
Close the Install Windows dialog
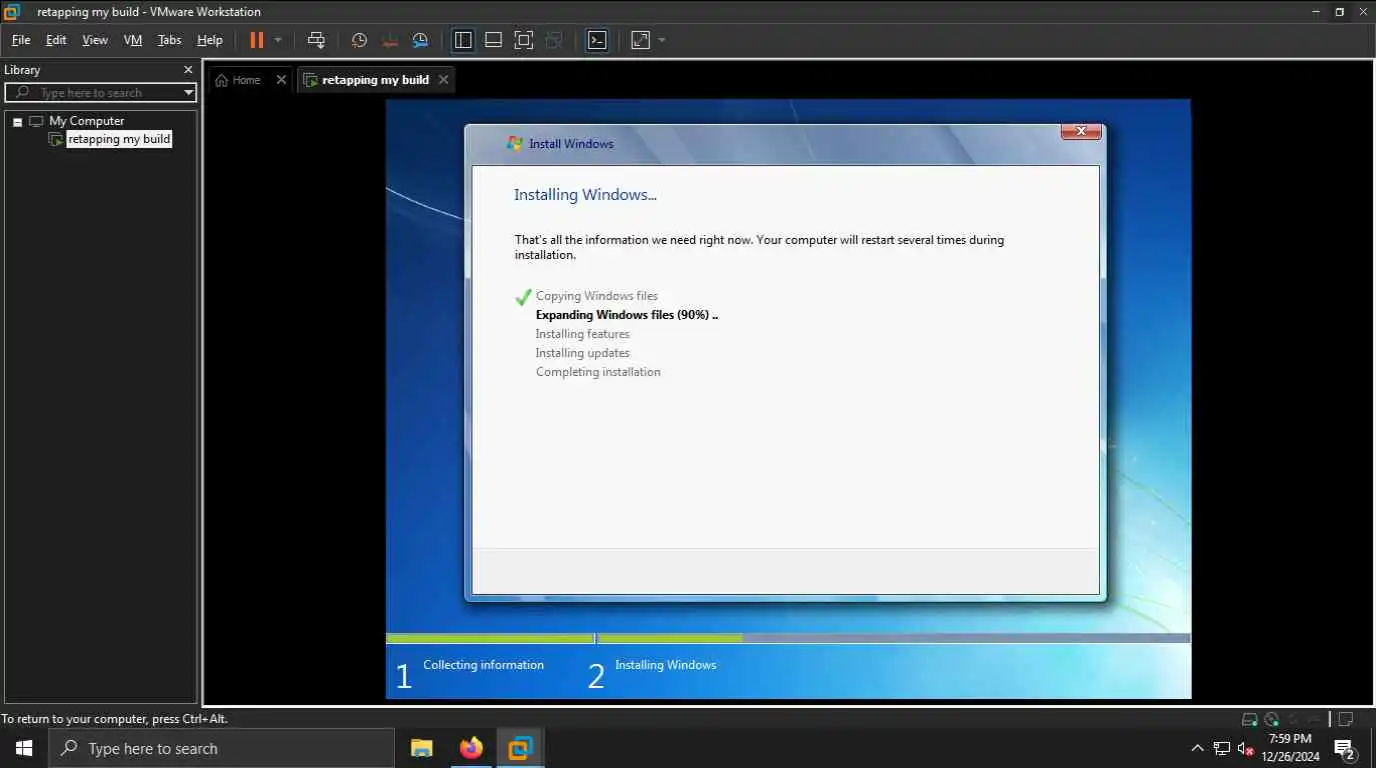point(1081,131)
